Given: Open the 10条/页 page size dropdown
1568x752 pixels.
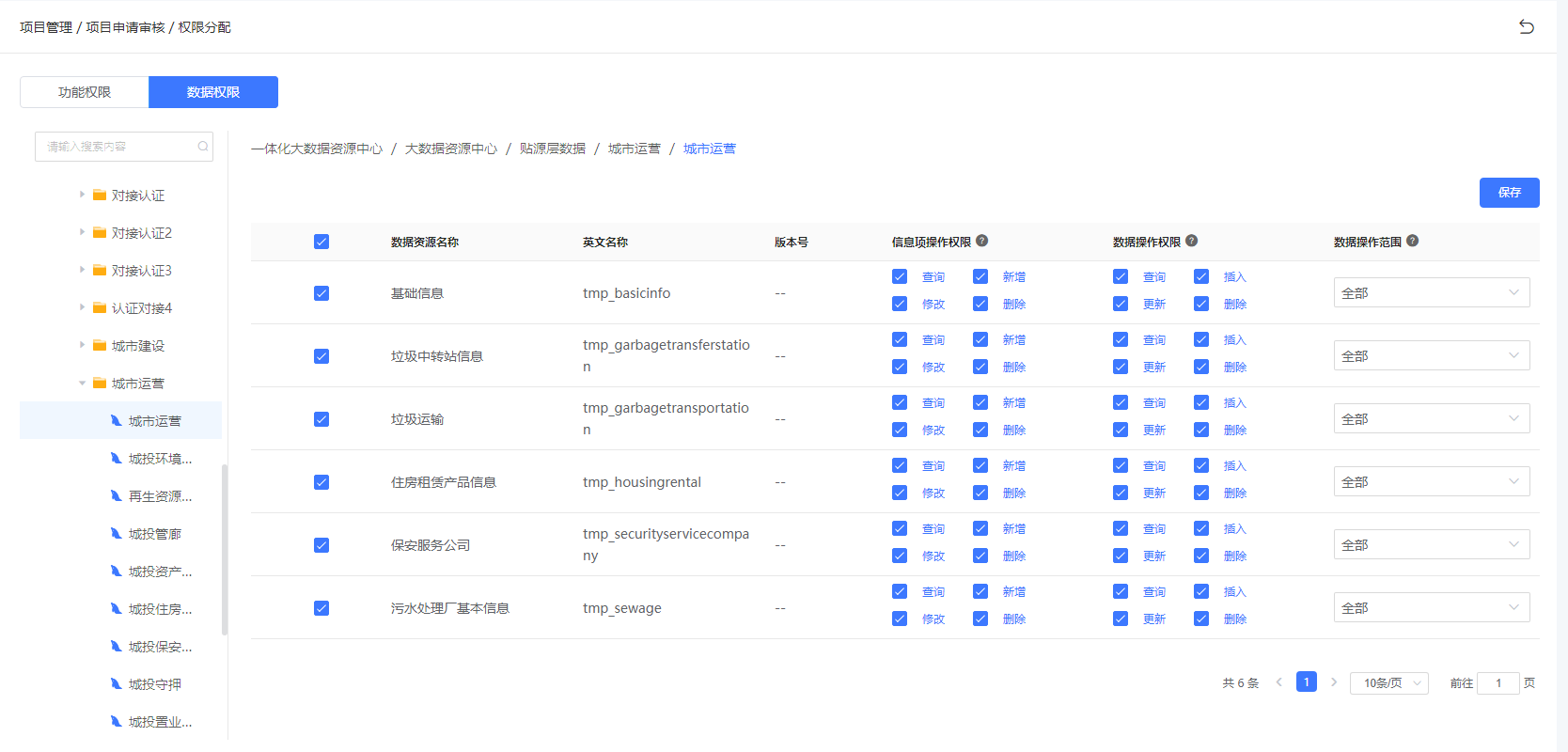Looking at the screenshot, I should tap(1389, 683).
